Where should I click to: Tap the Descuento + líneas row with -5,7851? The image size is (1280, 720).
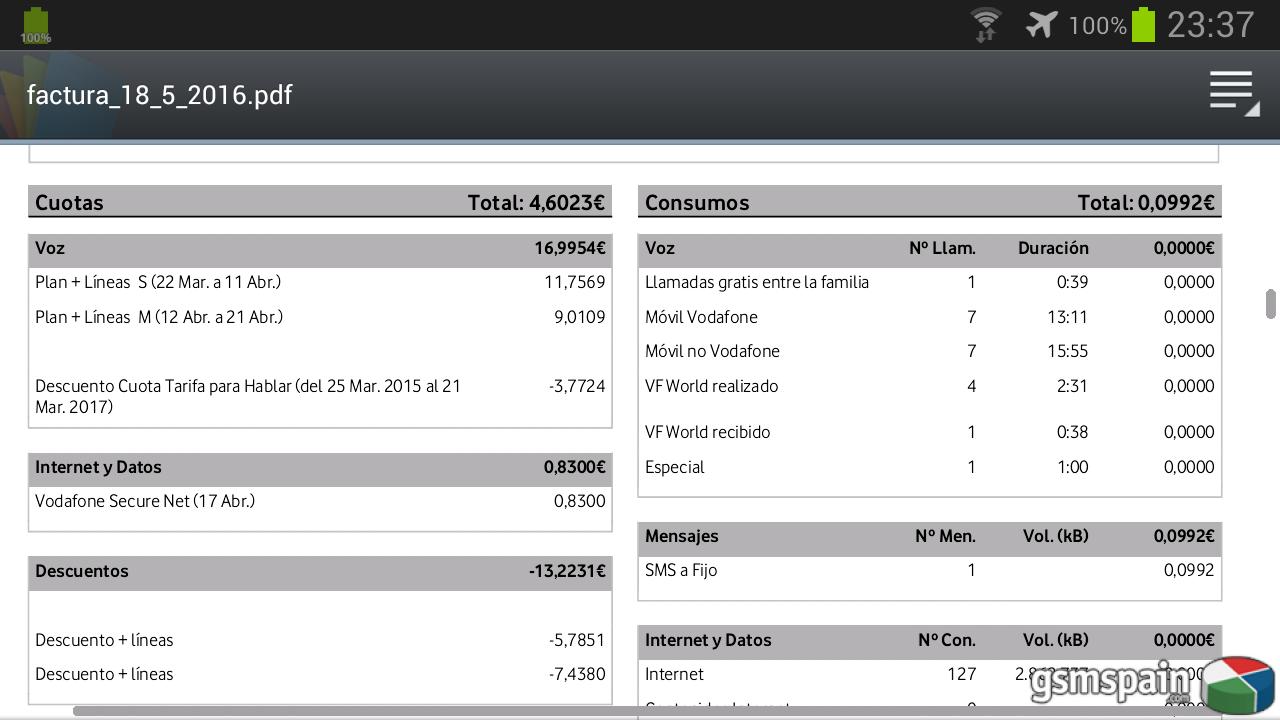pyautogui.click(x=320, y=640)
